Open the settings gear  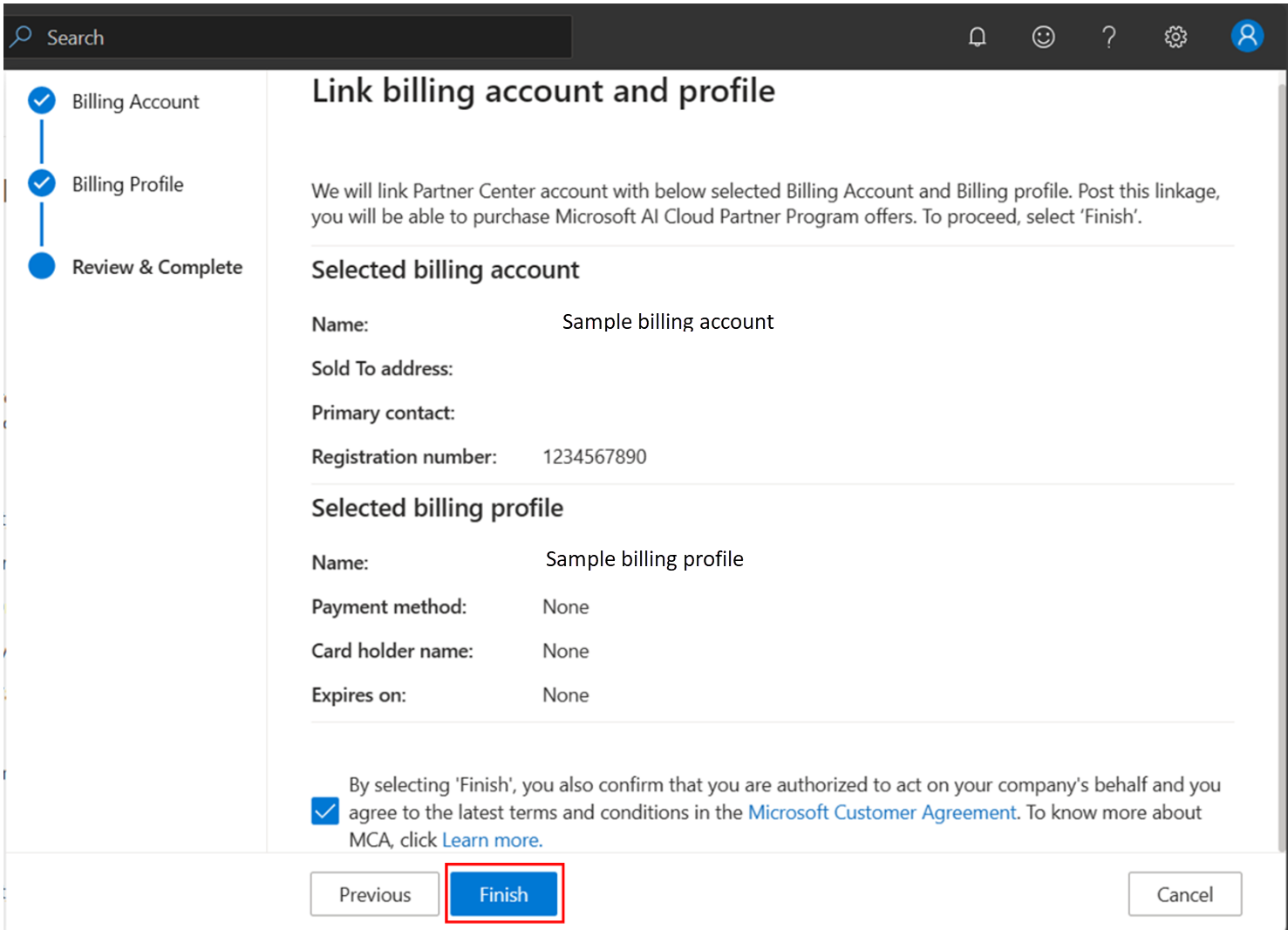(1176, 37)
